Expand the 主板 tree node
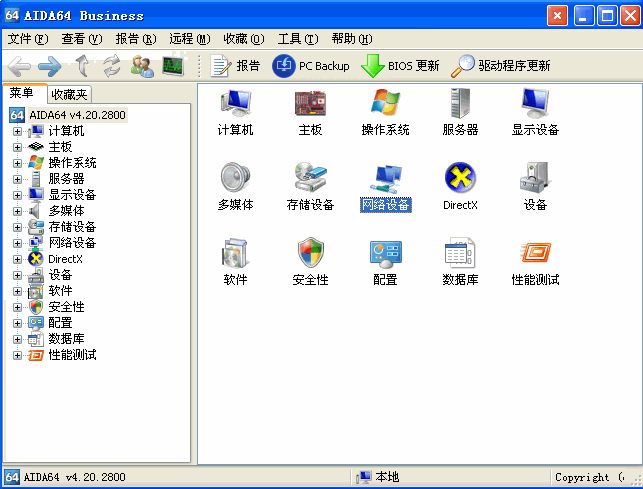The image size is (643, 489). 17,147
